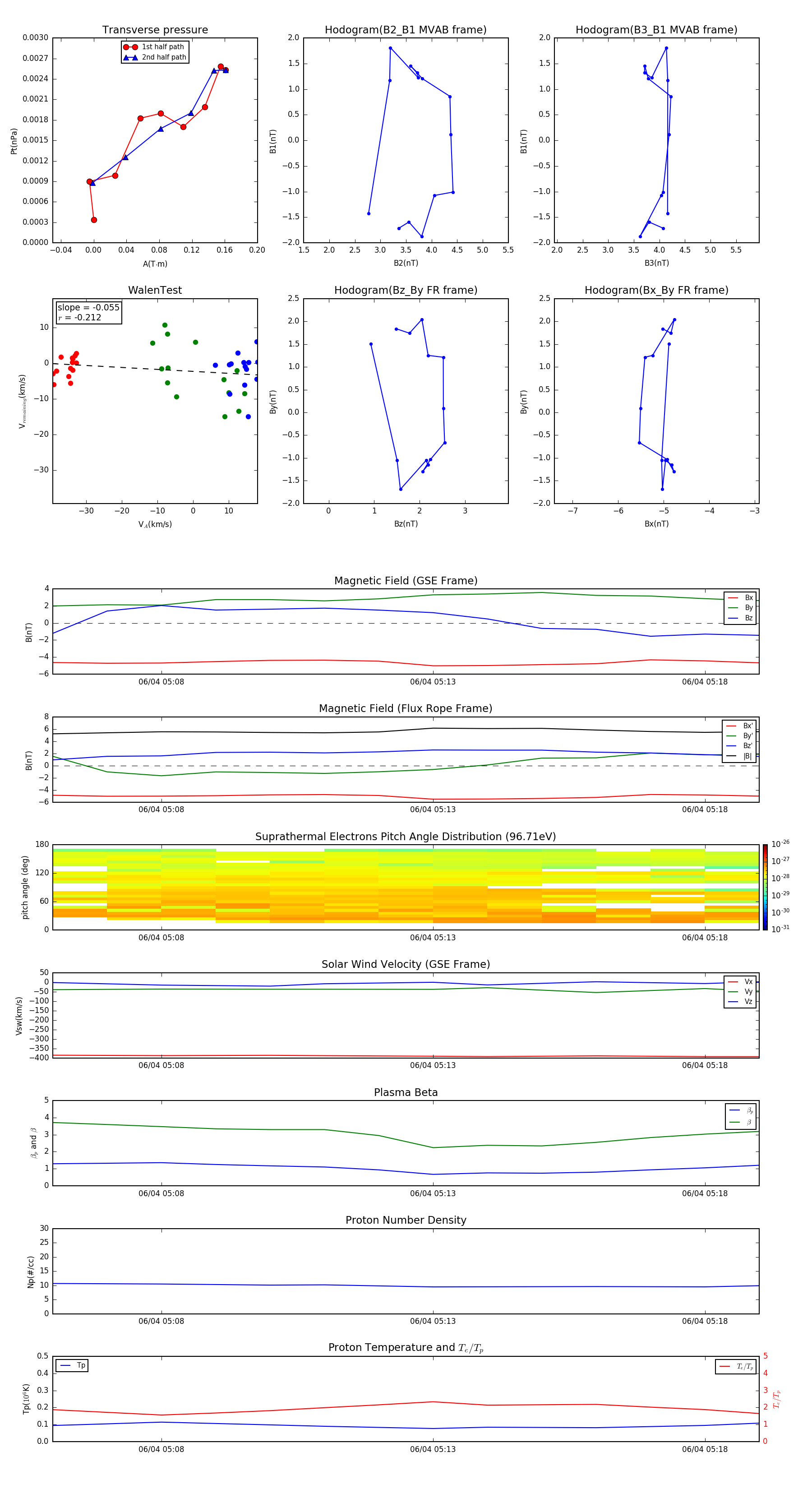Click the Bx legend entry in GSE magnetic field plot
This screenshot has width=812, height=1489.
click(740, 598)
